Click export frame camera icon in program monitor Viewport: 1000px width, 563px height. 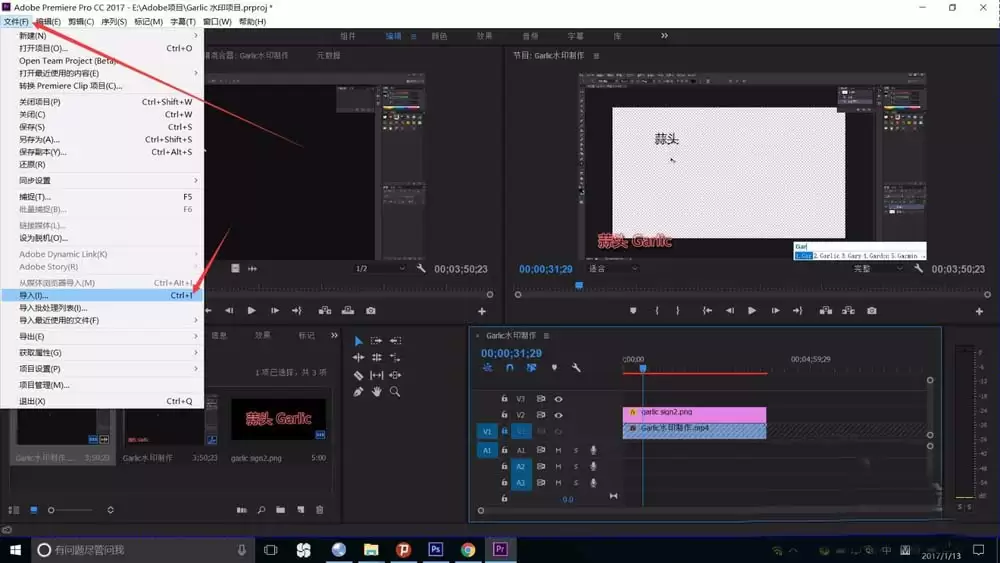872,311
